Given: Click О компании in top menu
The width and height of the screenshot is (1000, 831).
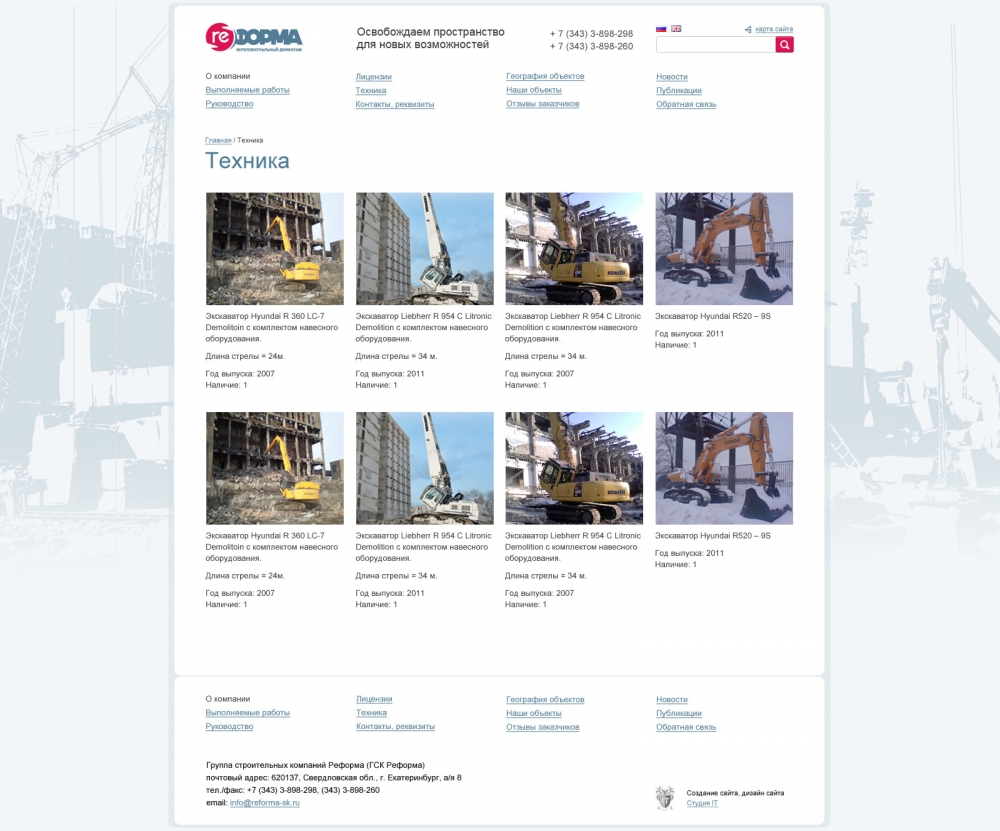Looking at the screenshot, I should tap(228, 76).
